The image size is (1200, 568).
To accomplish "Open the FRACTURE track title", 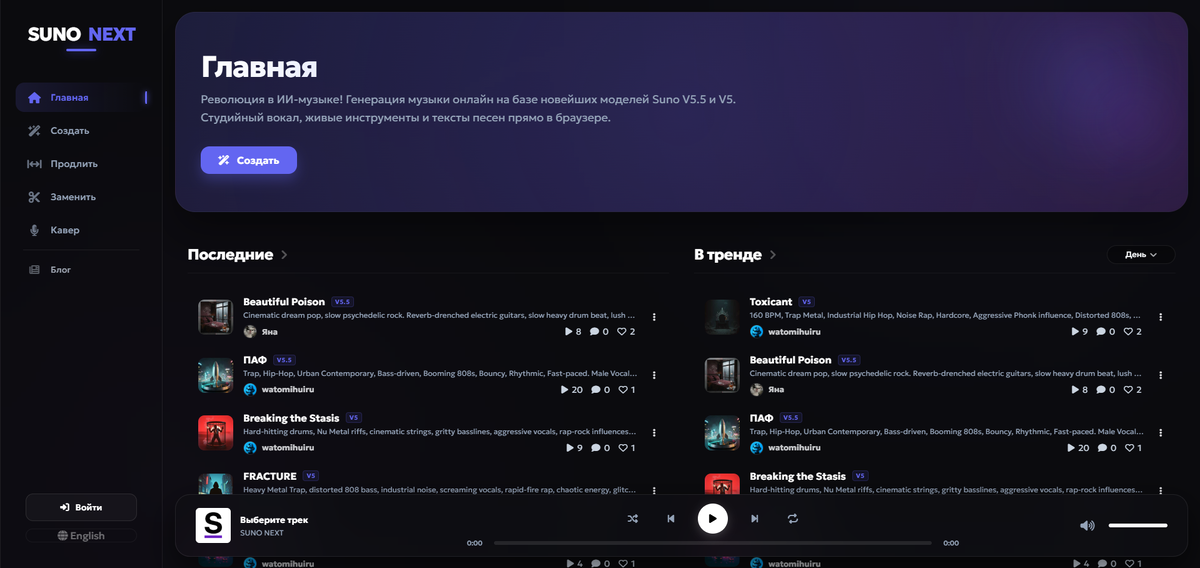I will pos(268,476).
